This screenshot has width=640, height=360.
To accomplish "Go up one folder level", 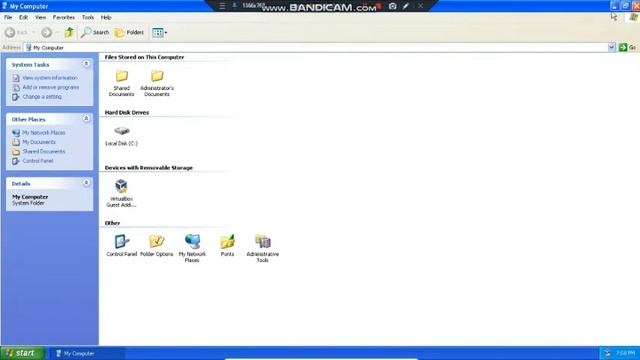I will [69, 32].
